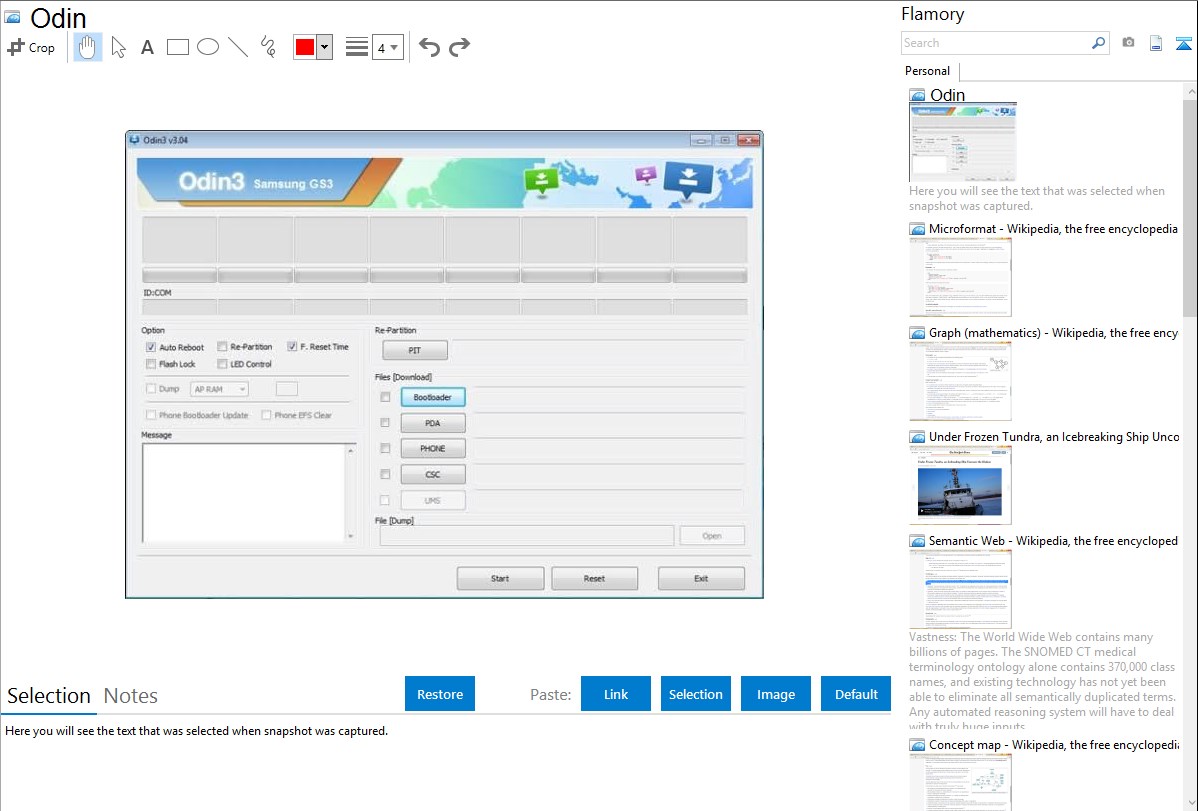Viewport: 1198px width, 811px height.
Task: Click the Exit button in Odin3
Action: [x=701, y=579]
